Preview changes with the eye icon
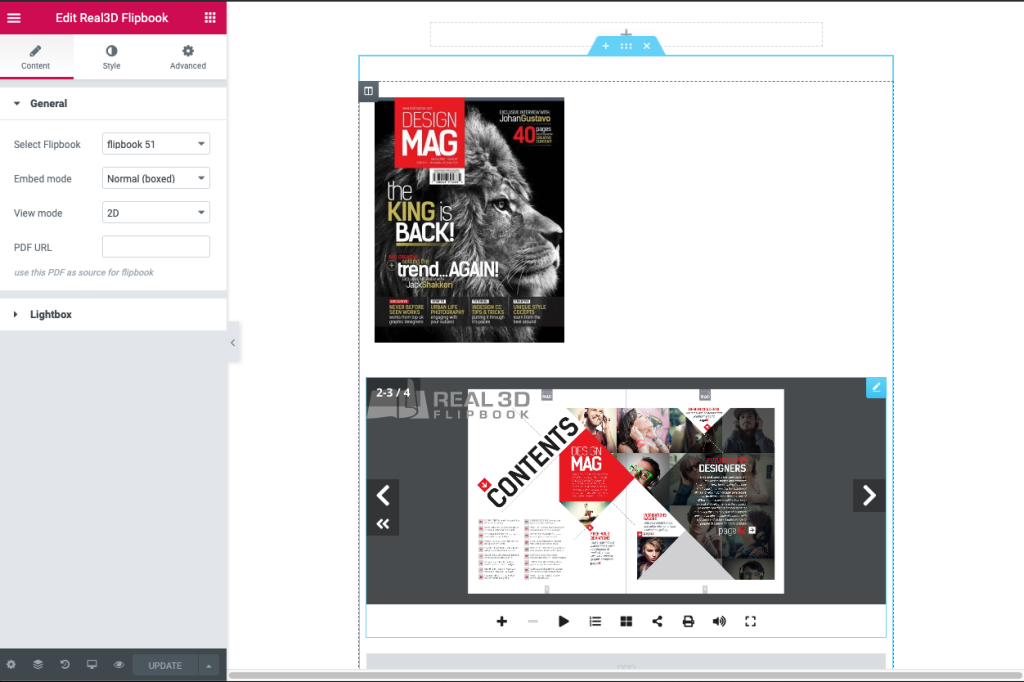 (x=118, y=663)
